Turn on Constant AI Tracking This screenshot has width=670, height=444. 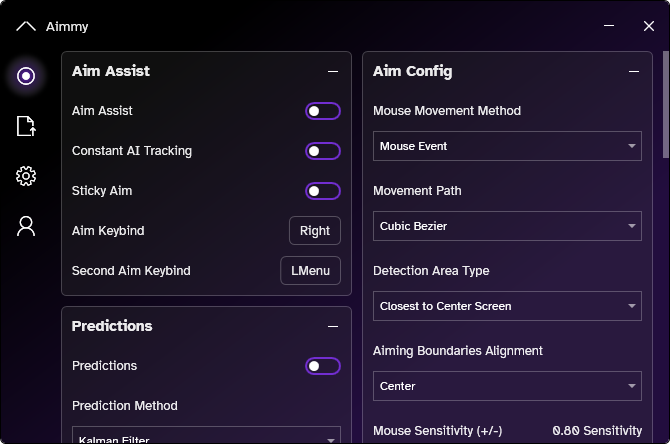323,151
